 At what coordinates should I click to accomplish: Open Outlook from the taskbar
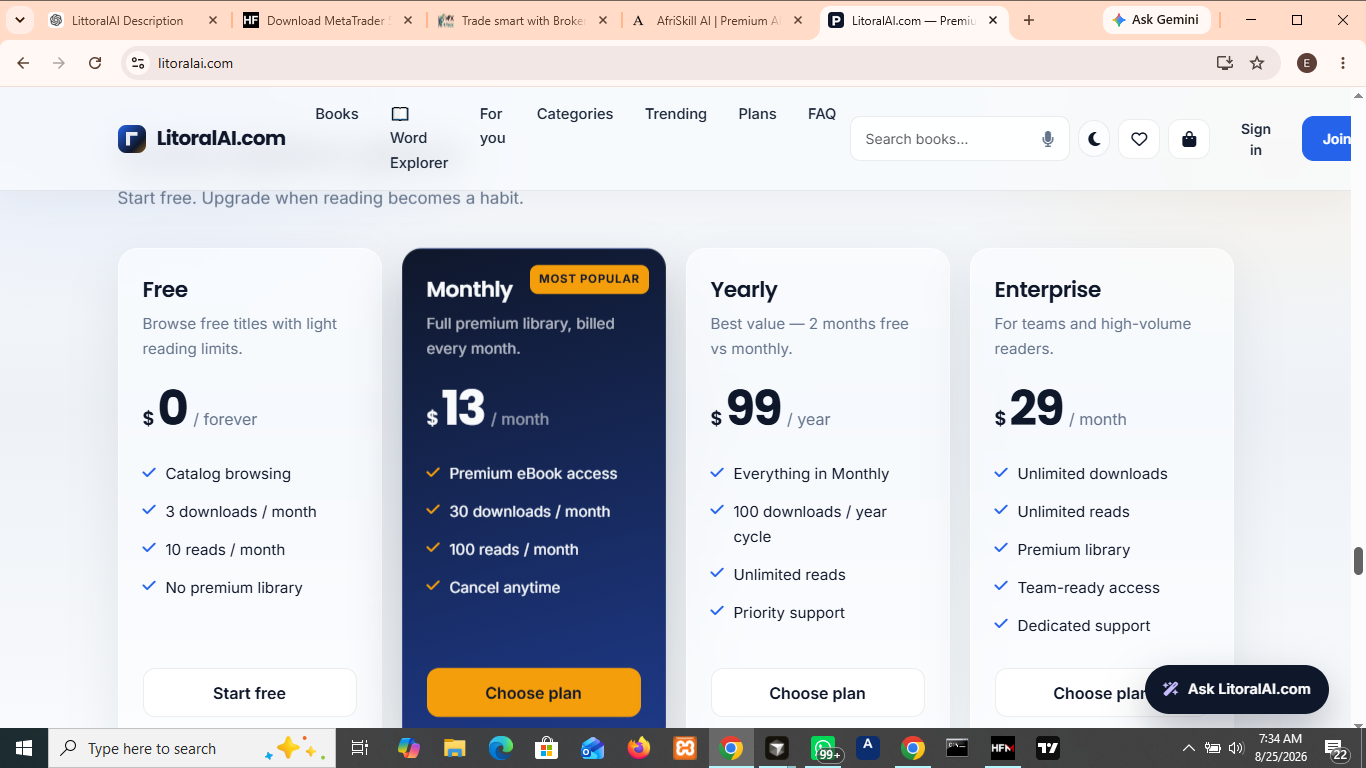coord(593,748)
